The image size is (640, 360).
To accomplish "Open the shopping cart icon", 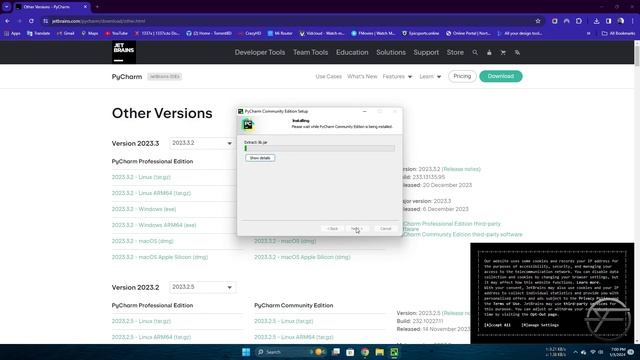I will coord(503,52).
